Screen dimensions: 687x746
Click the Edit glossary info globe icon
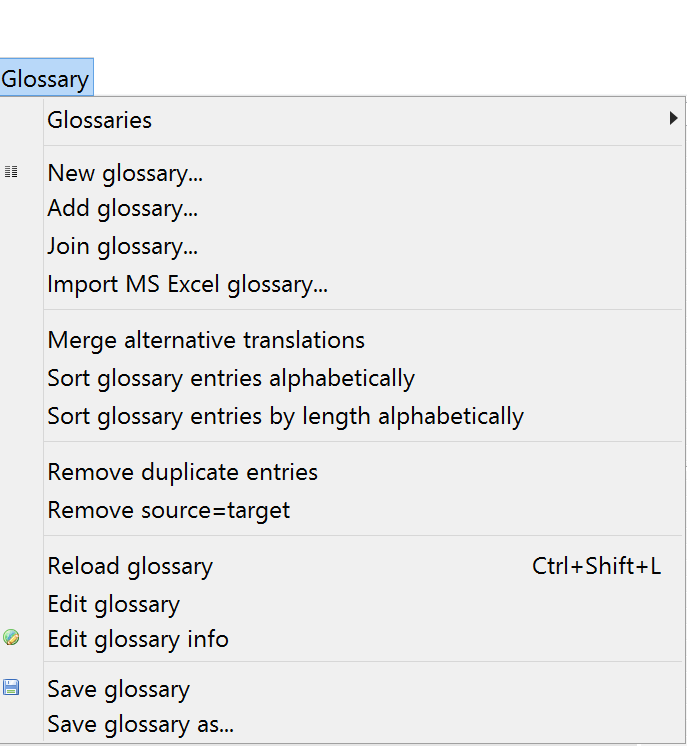(x=11, y=638)
